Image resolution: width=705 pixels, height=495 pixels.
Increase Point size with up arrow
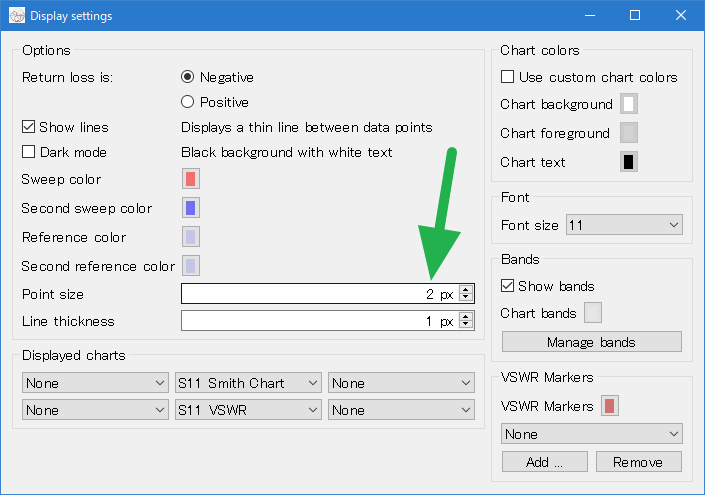[466, 290]
